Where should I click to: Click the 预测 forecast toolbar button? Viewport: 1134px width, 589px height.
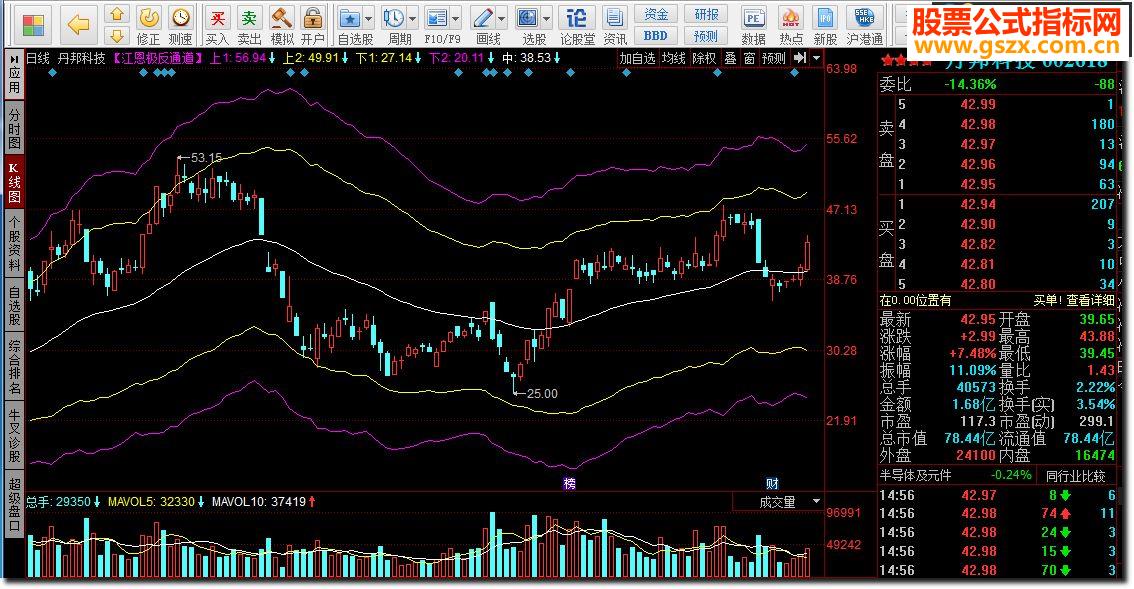(x=706, y=35)
